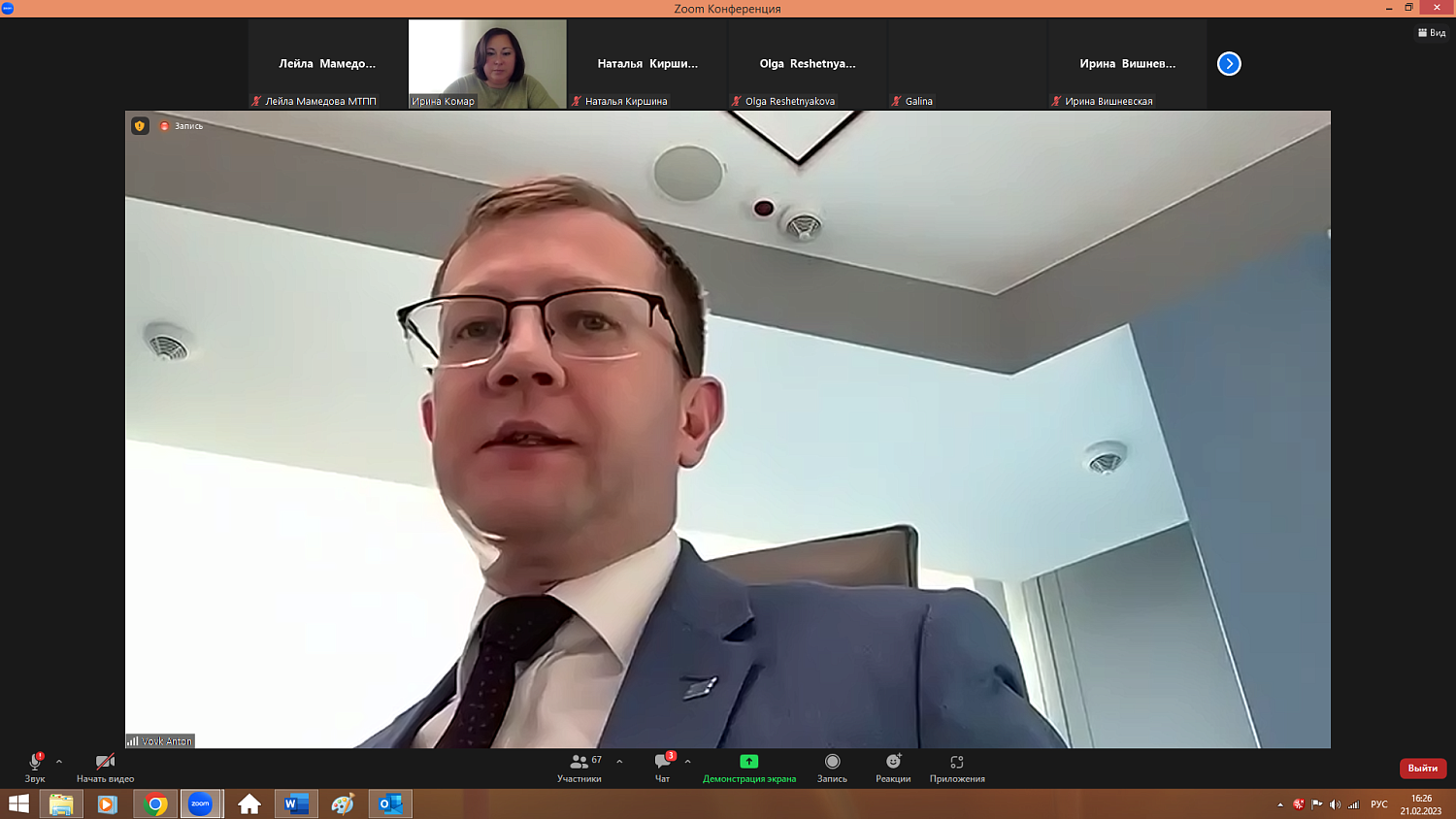The image size is (1456, 819).
Task: Click the encryption shield icon
Action: point(140,126)
